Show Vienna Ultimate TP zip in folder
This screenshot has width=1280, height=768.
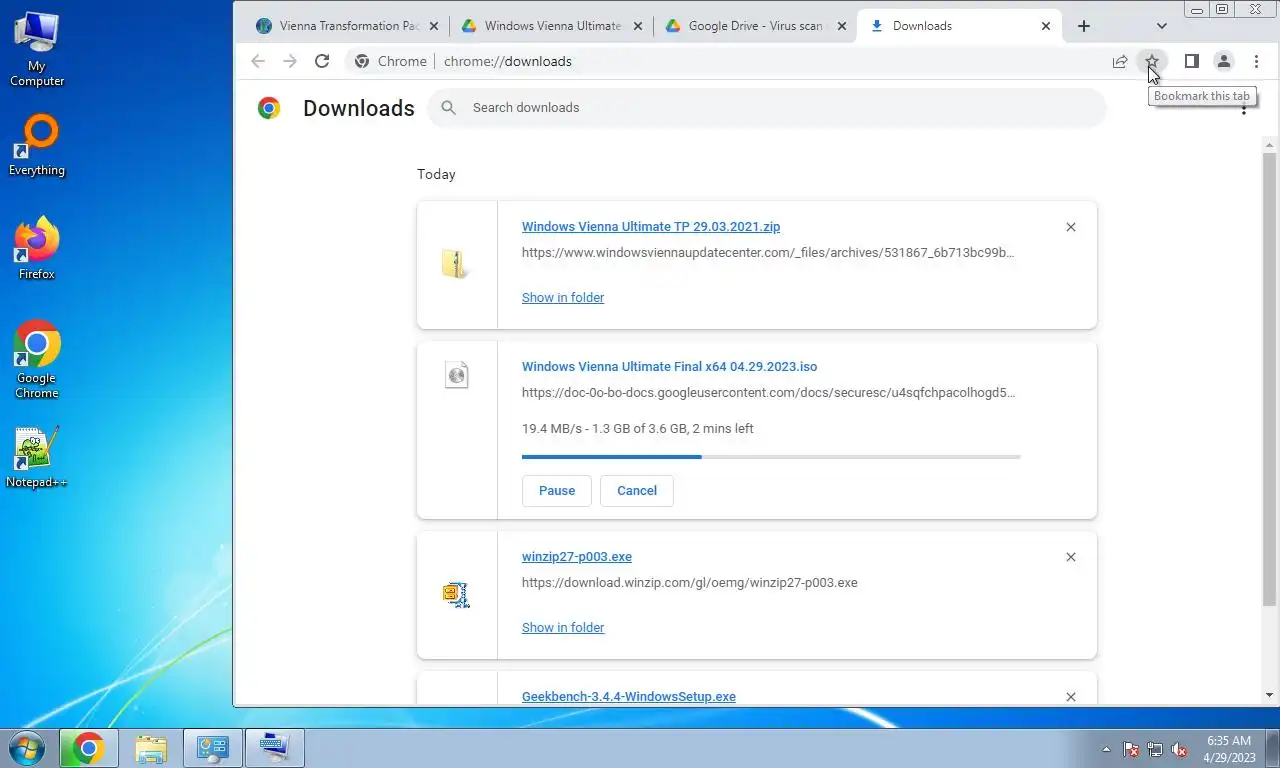(x=563, y=298)
